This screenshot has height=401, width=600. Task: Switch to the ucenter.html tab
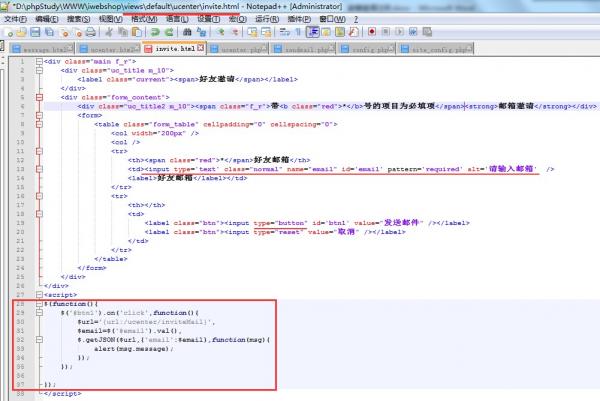click(x=109, y=49)
